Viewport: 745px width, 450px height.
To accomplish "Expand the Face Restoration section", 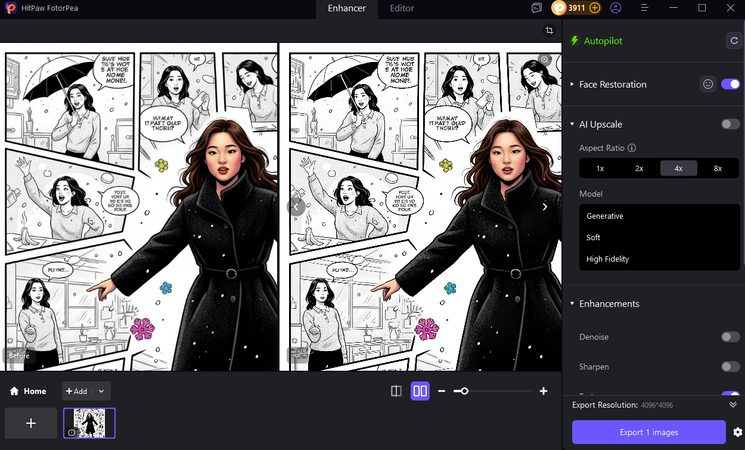I will [x=572, y=85].
